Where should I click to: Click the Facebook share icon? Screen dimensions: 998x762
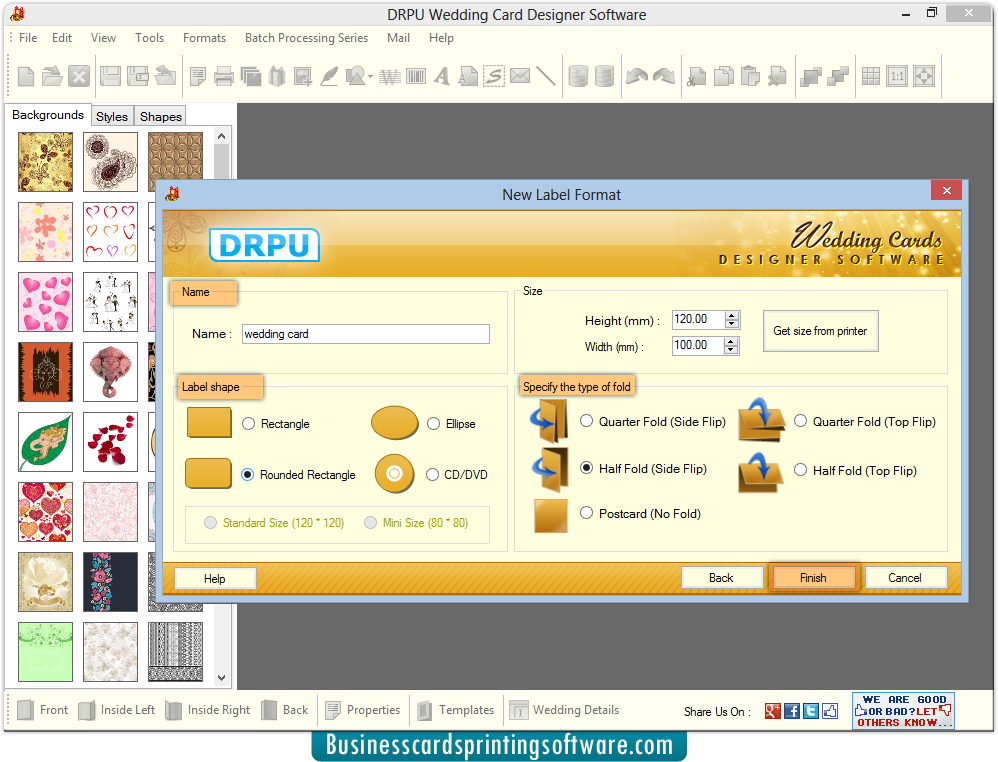792,711
